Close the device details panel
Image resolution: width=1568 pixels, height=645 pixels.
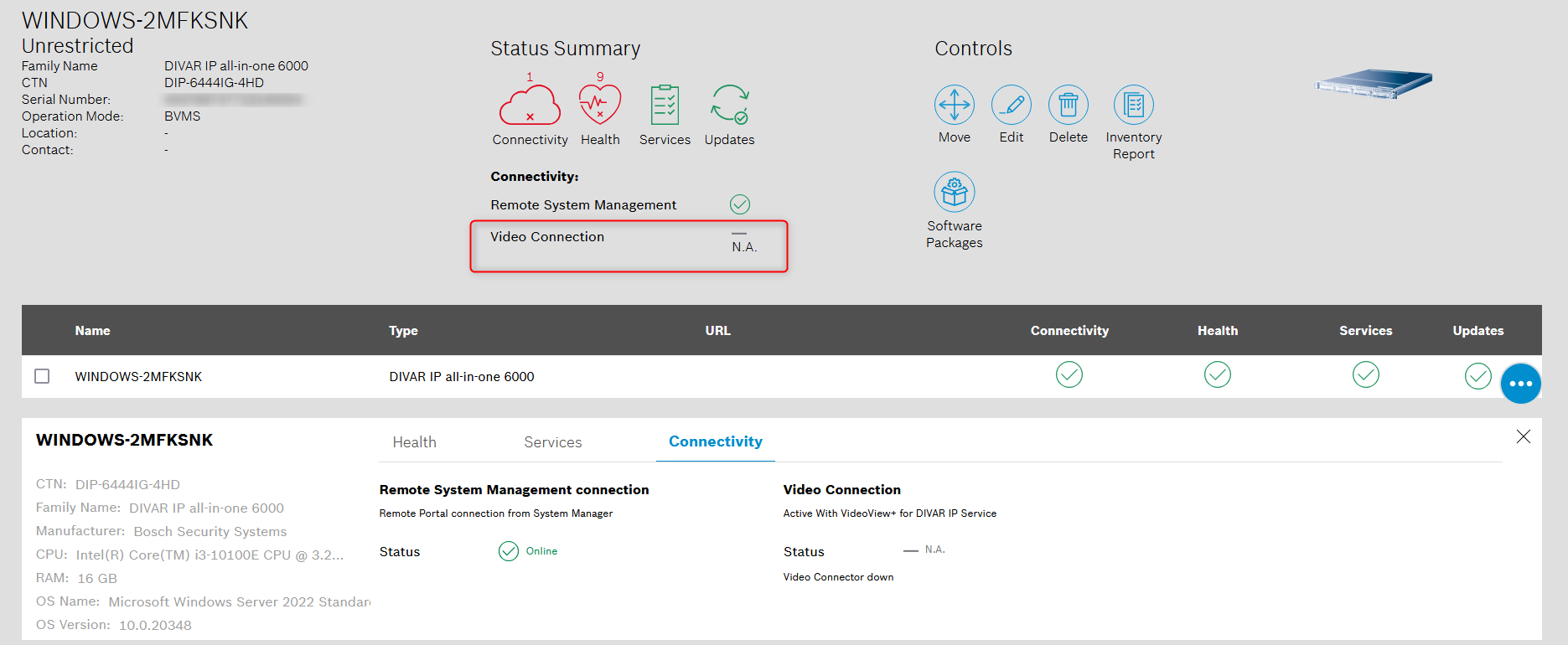coord(1523,436)
